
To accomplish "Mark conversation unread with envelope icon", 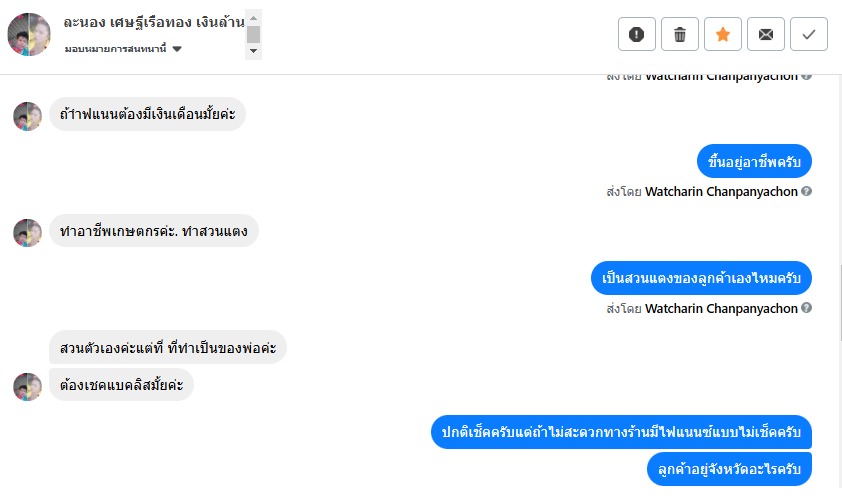I will [x=766, y=34].
